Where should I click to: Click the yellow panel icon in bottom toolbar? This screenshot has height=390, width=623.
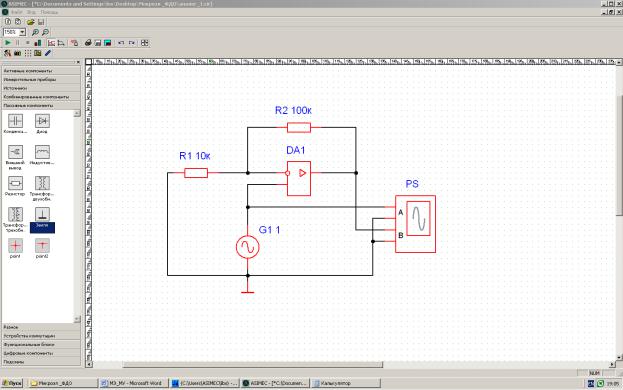pyautogui.click(x=38, y=53)
